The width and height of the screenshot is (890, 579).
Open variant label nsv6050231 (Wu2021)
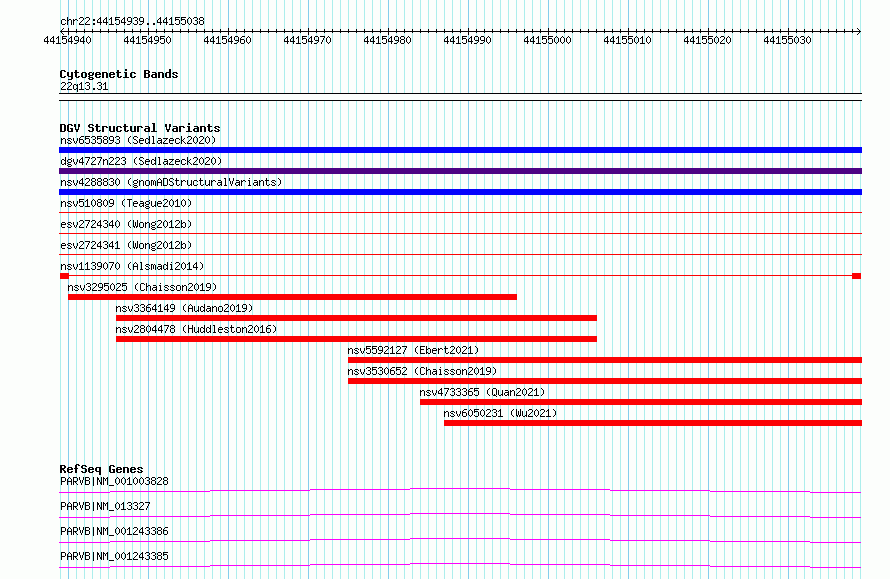point(500,413)
